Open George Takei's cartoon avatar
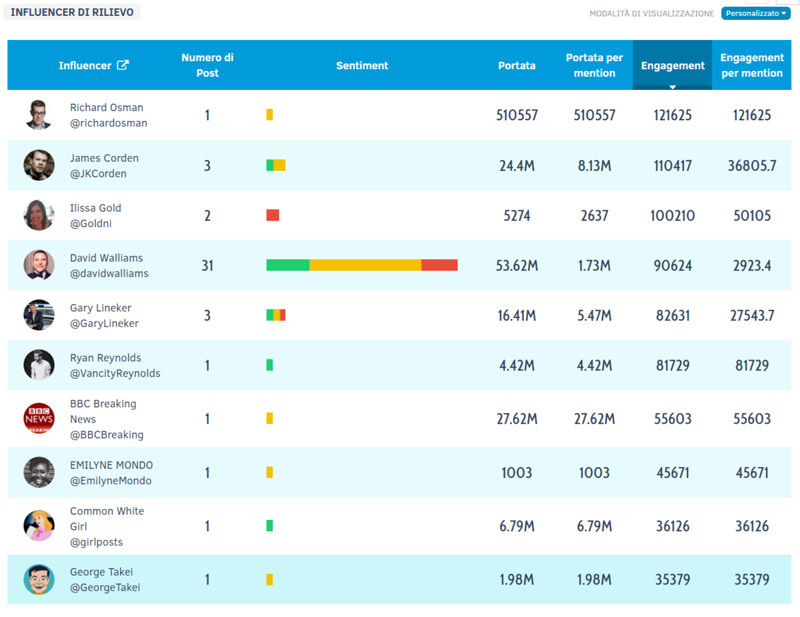Screen dimensions: 800x617 click(39, 579)
